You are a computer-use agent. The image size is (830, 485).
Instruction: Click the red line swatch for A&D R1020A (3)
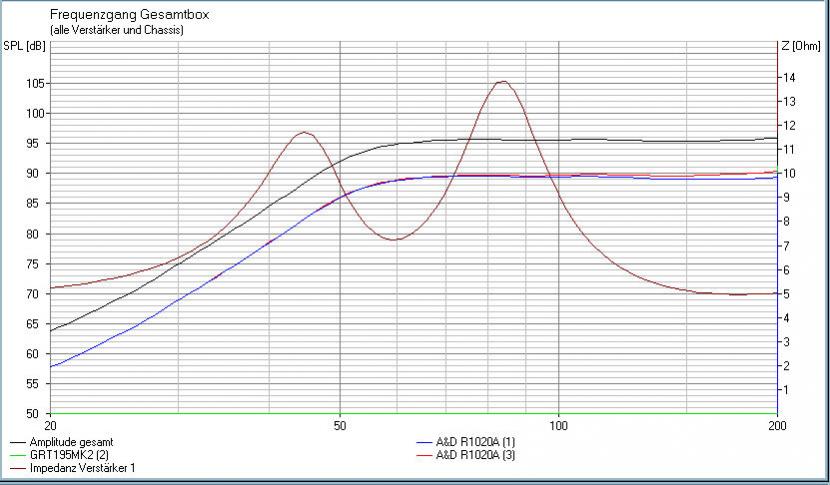425,455
